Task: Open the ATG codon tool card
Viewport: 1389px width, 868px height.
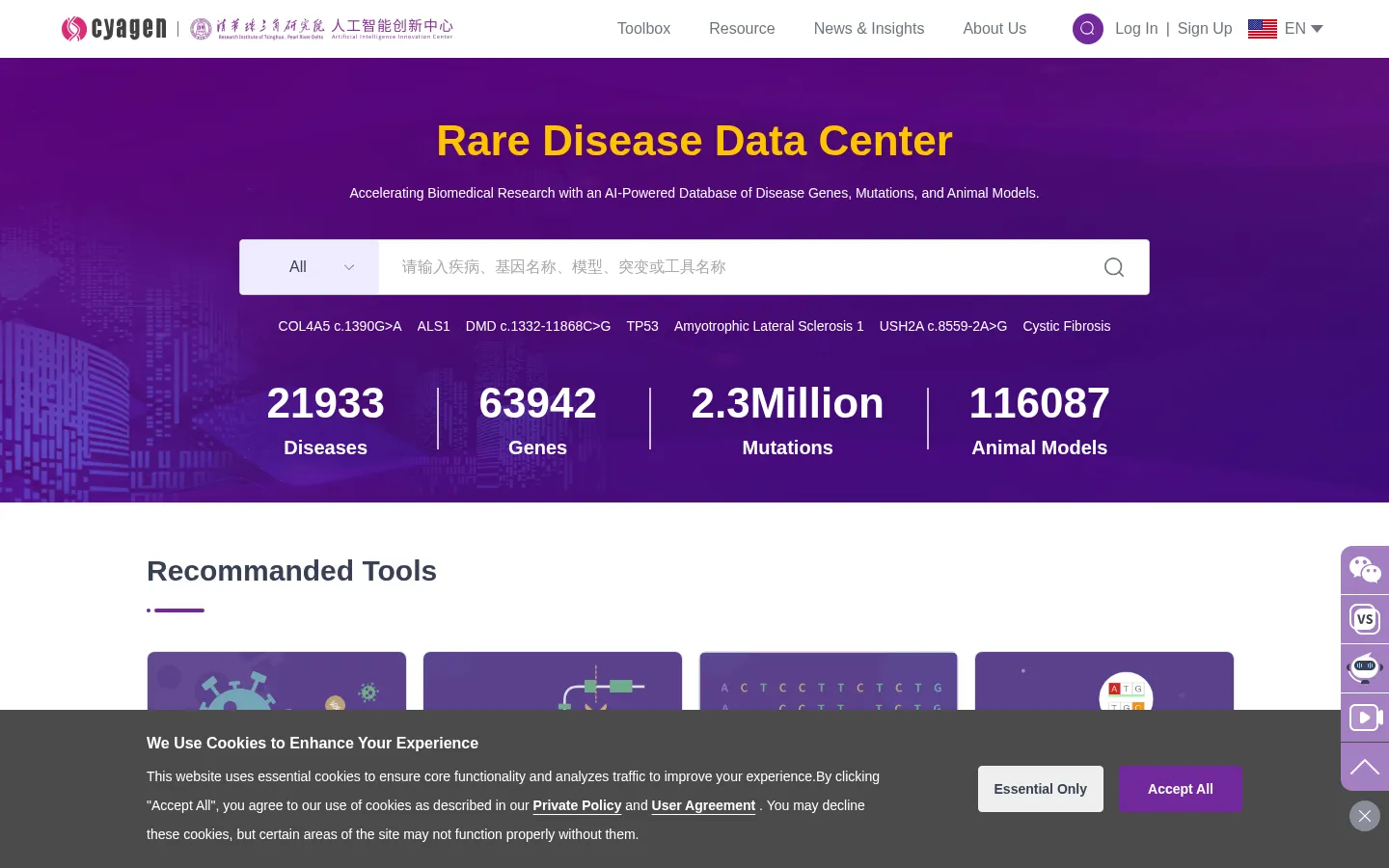Action: [x=1104, y=682]
